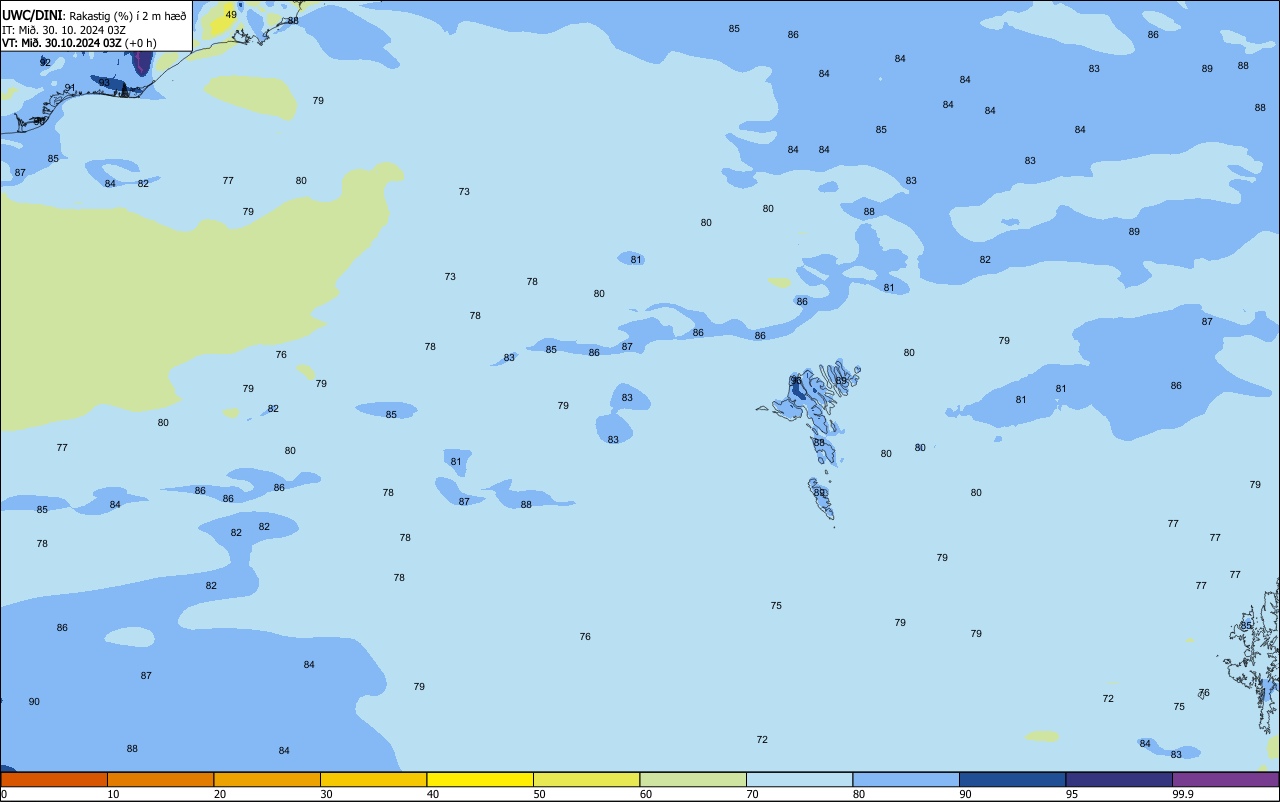Select the medium blue 80–90 legend swatch

906,779
